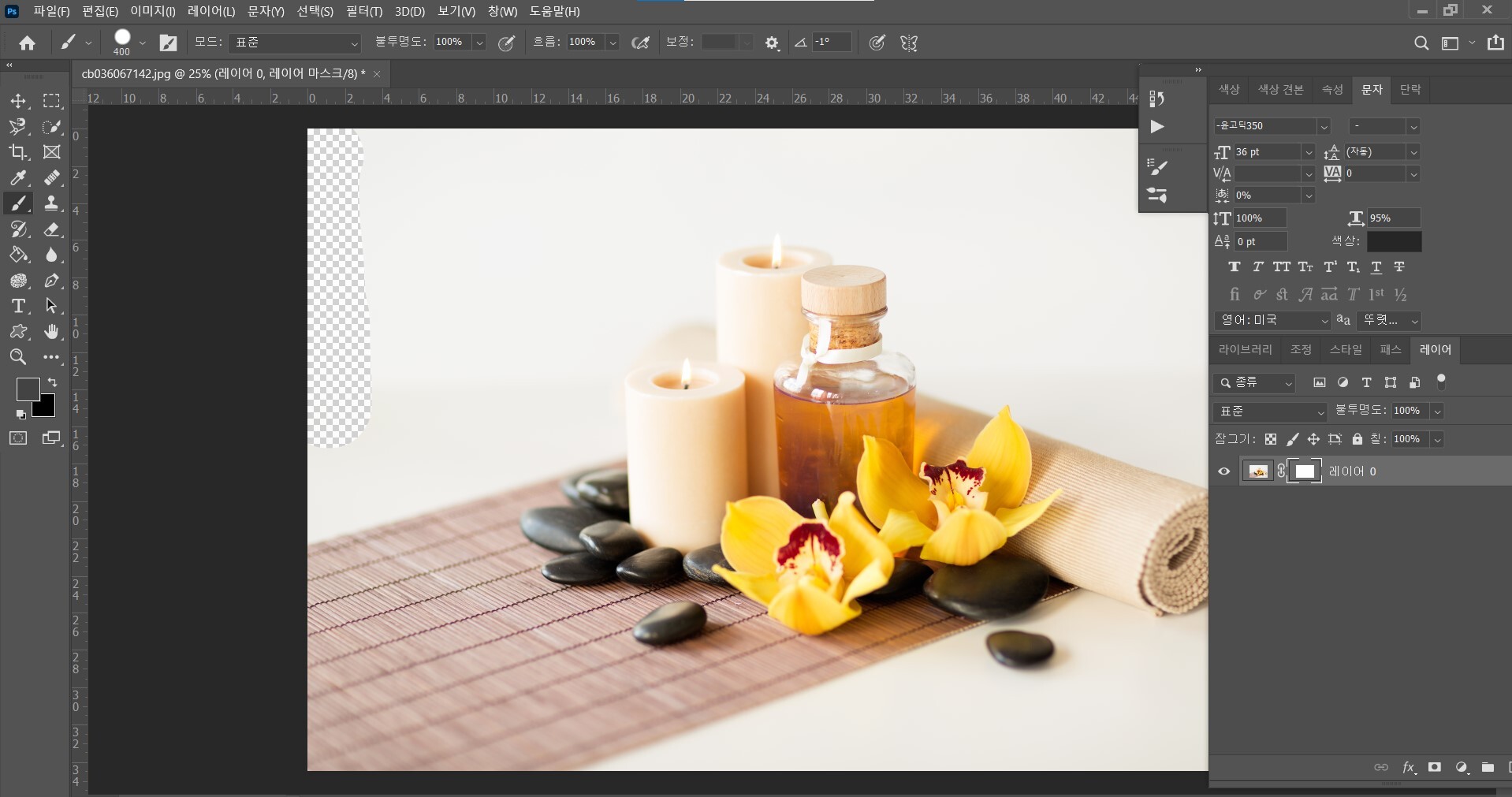Add a layer mask at panel bottom
Viewport: 1512px width, 797px height.
pos(1435,767)
